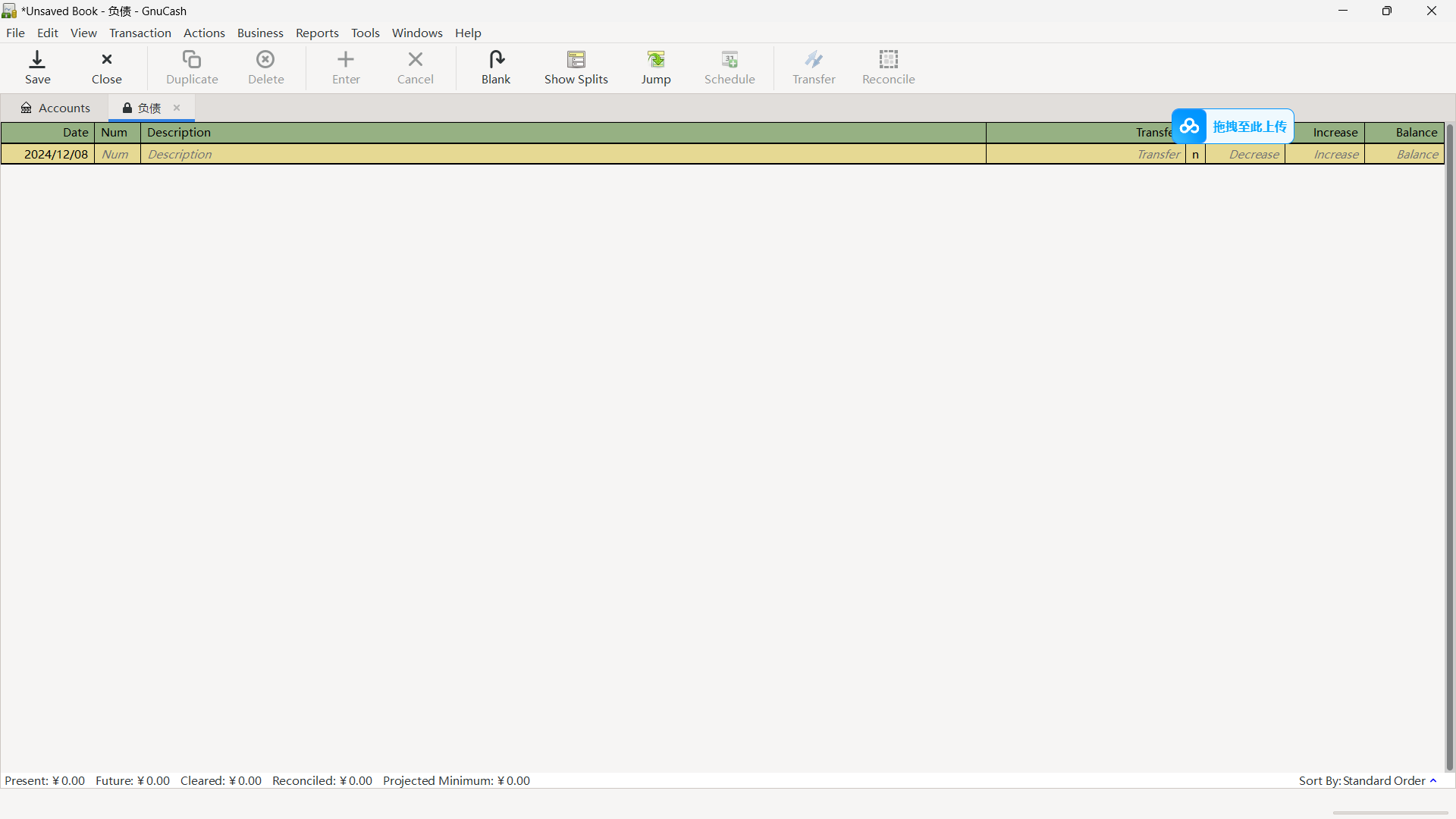The image size is (1456, 819).
Task: Expand the Sort By Standard Order dropdown
Action: pos(1370,781)
